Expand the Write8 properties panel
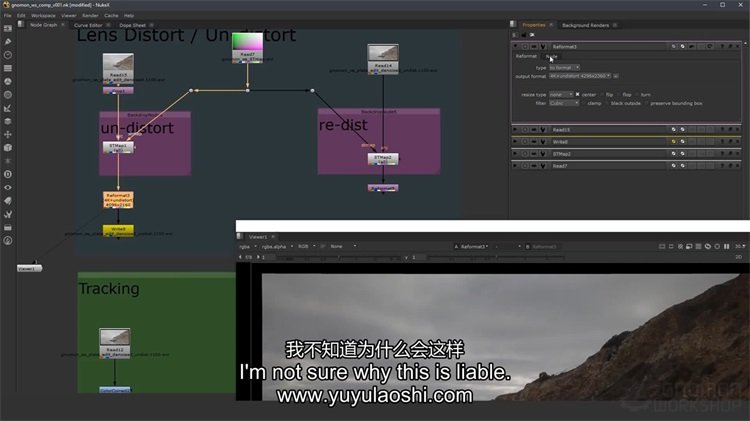This screenshot has height=421, width=750. click(x=516, y=142)
